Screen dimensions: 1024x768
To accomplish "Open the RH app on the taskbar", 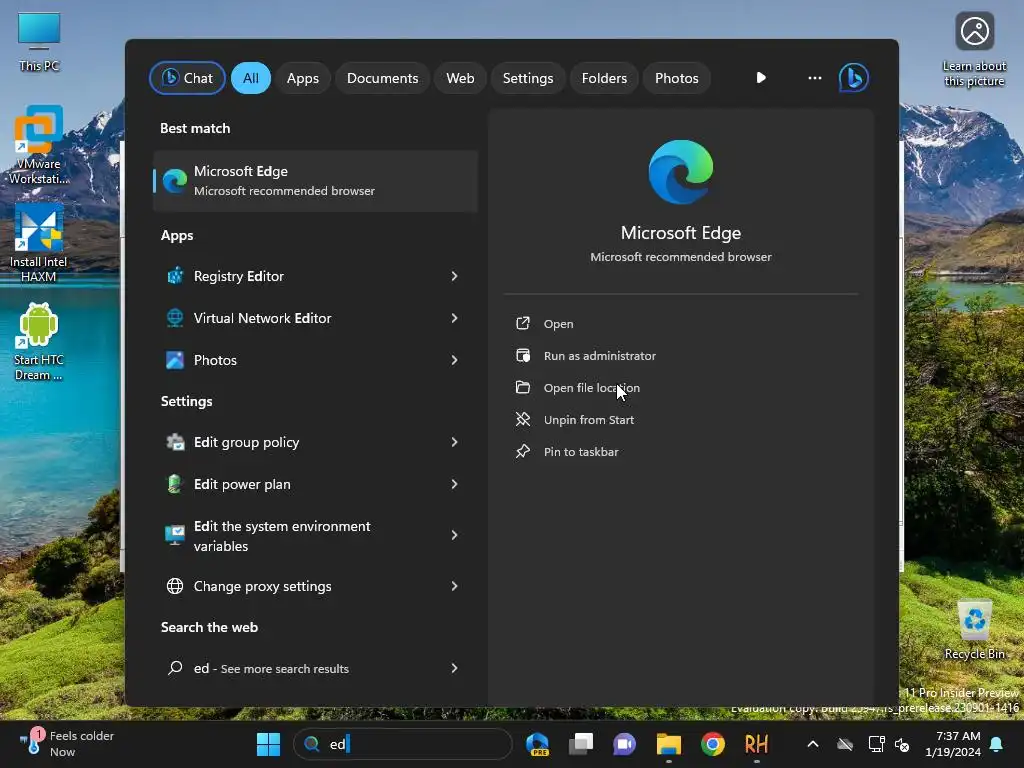I will point(756,744).
